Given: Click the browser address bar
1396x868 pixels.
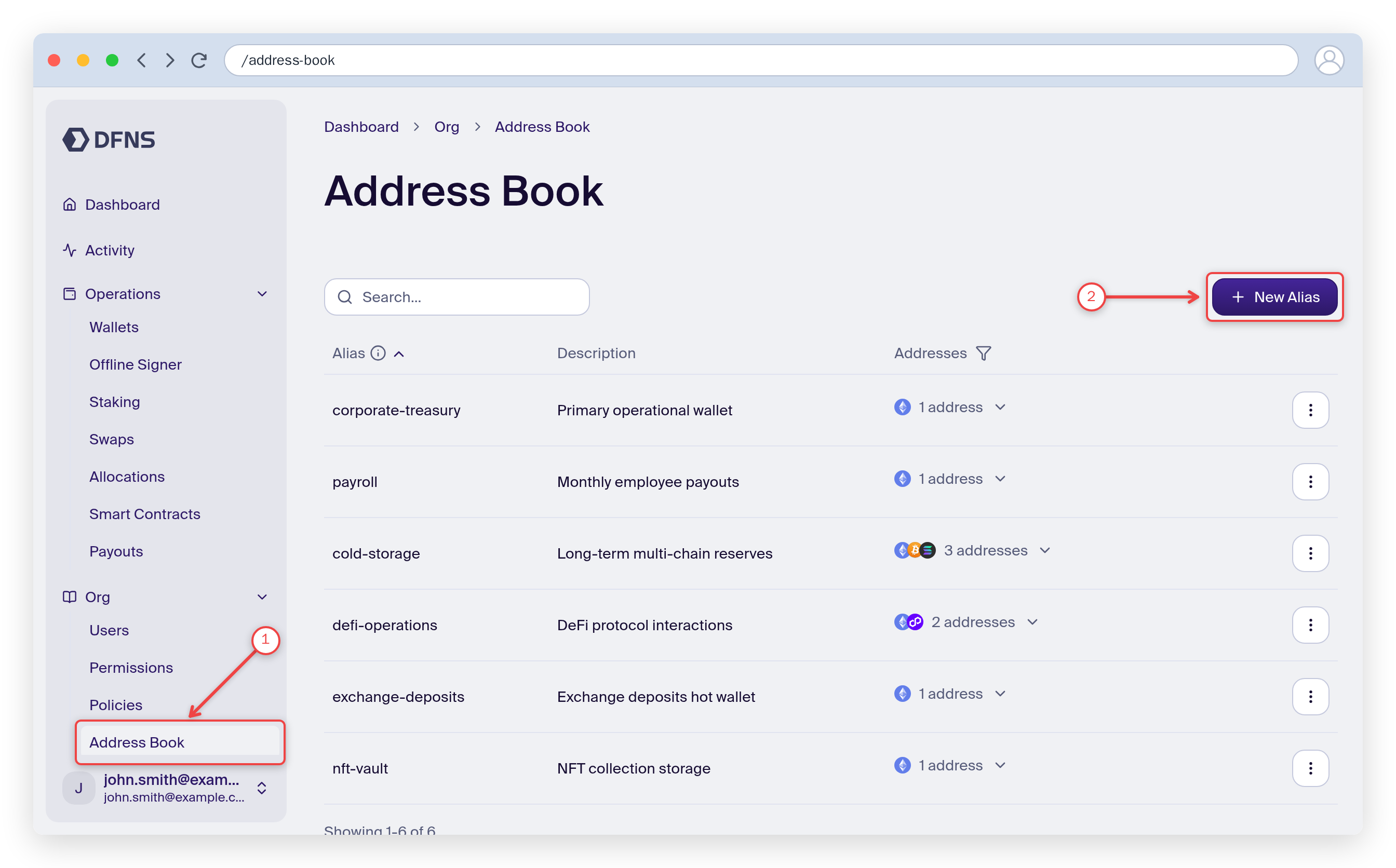Looking at the screenshot, I should pos(761,60).
